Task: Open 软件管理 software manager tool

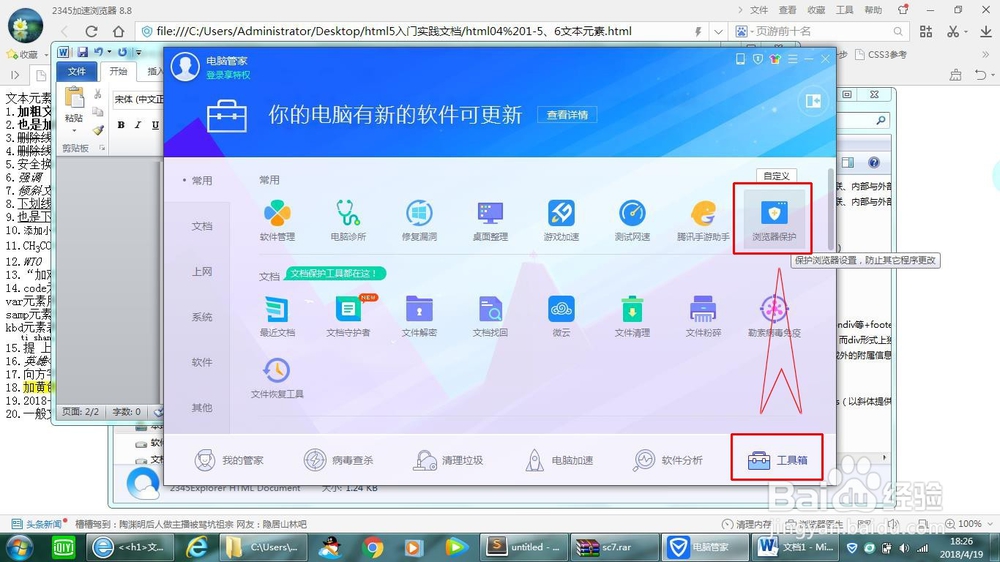Action: (x=277, y=221)
